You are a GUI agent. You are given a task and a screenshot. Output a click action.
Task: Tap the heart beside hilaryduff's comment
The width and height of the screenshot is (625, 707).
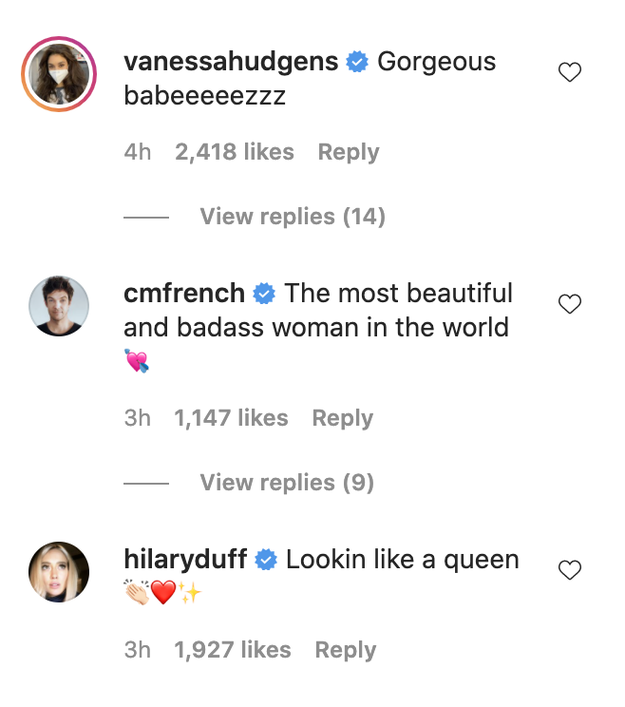coord(569,570)
